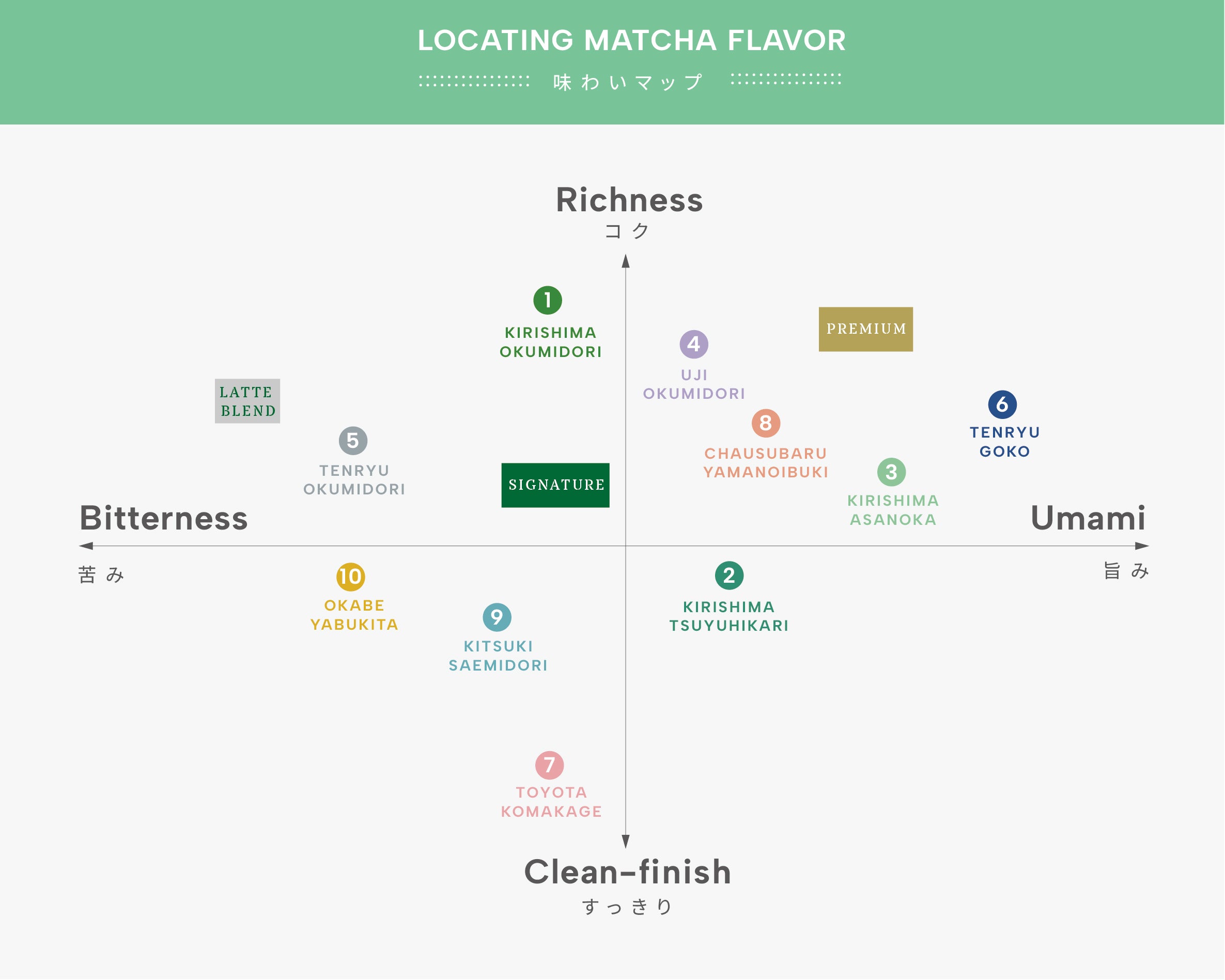Image resolution: width=1225 pixels, height=980 pixels.
Task: Click the purple number 4 Uji marker
Action: pyautogui.click(x=694, y=344)
